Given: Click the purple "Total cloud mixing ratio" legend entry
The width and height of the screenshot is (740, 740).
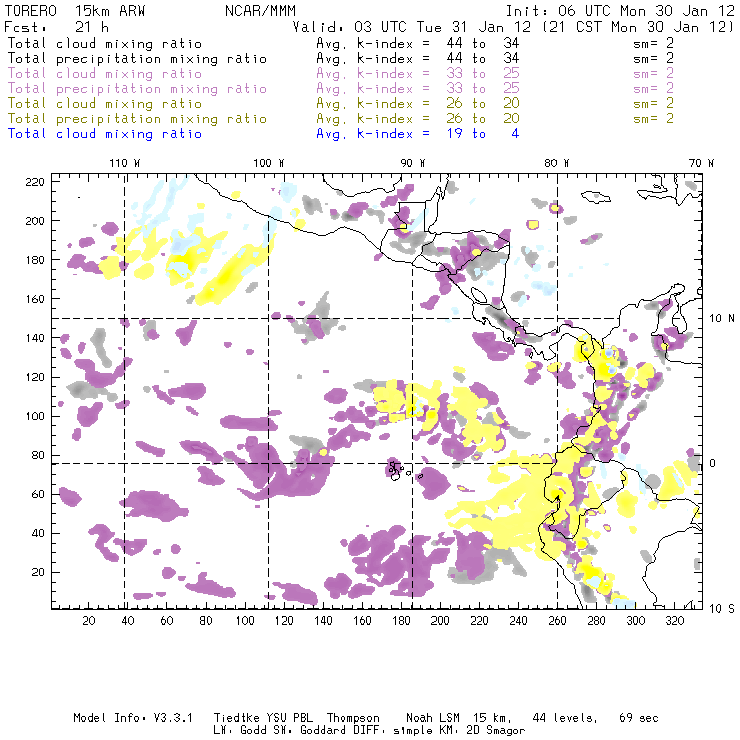Looking at the screenshot, I should (x=105, y=74).
